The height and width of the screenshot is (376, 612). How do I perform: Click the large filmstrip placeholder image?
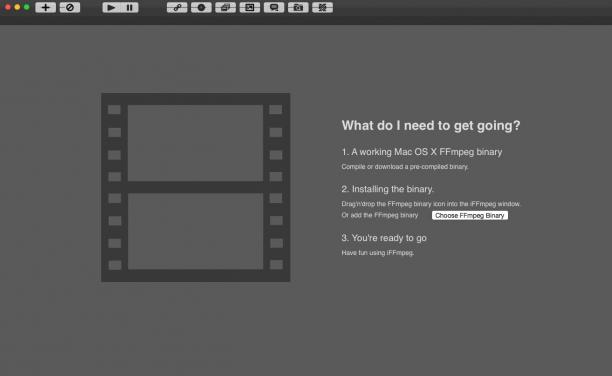pos(196,187)
